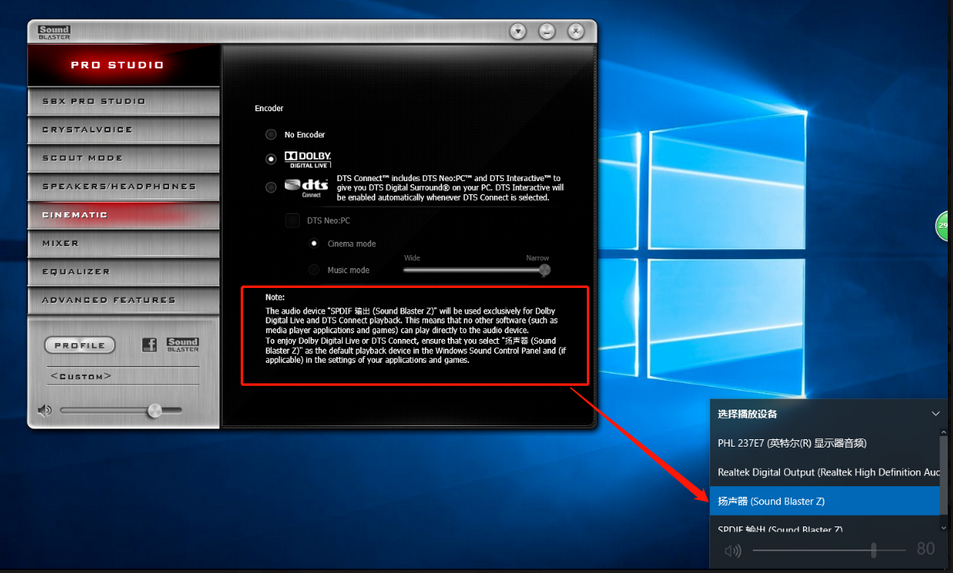Select SPDIF 输出 (Sound Blaster Z) device
Image resolution: width=953 pixels, height=573 pixels.
[x=825, y=527]
